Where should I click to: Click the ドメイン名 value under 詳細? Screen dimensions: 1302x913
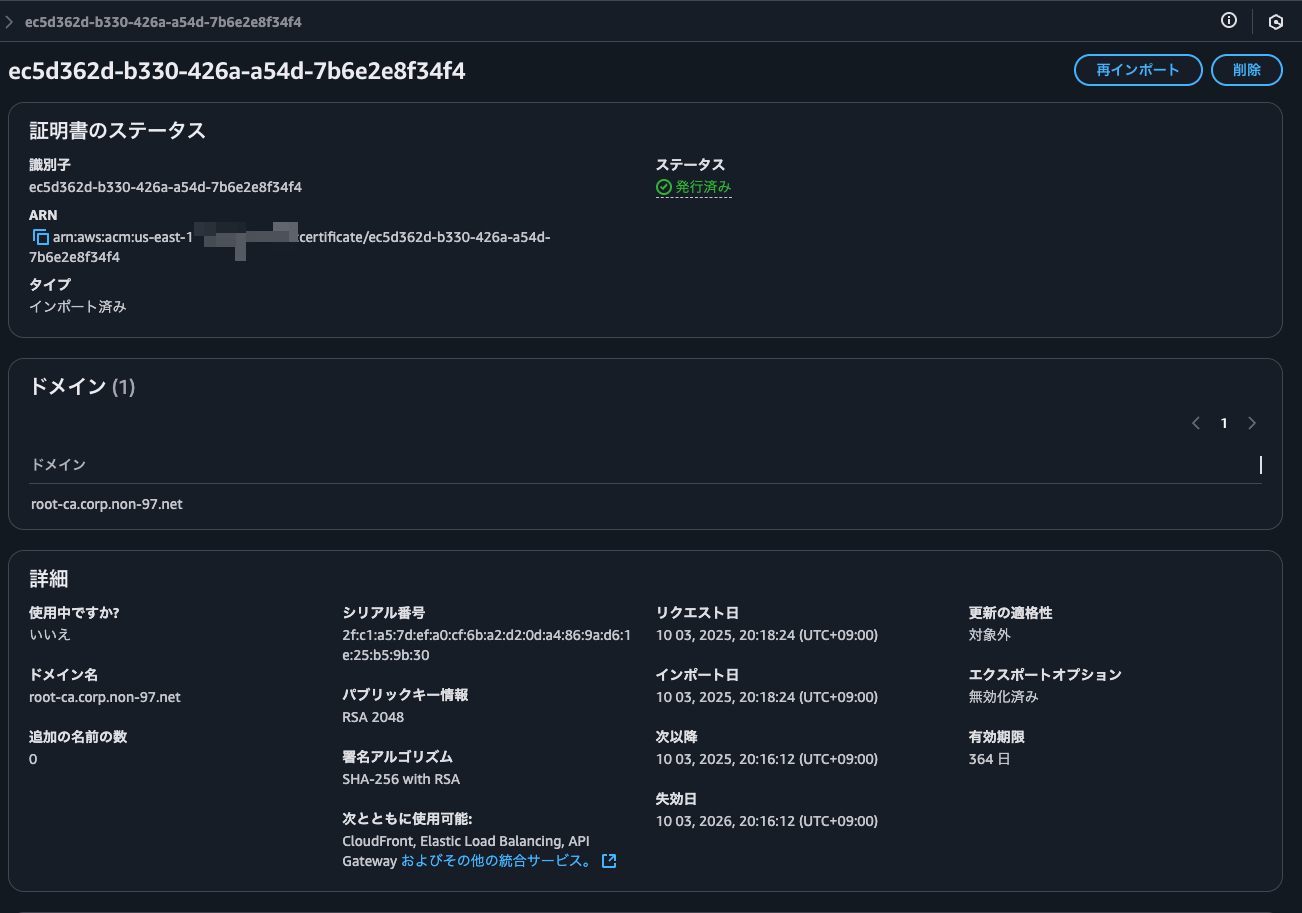(x=105, y=697)
